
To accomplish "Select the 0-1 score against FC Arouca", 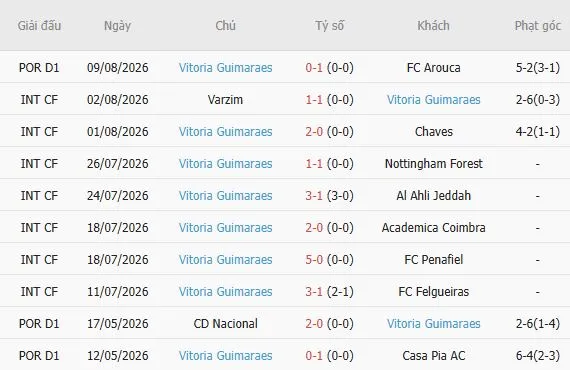I will [x=314, y=68].
